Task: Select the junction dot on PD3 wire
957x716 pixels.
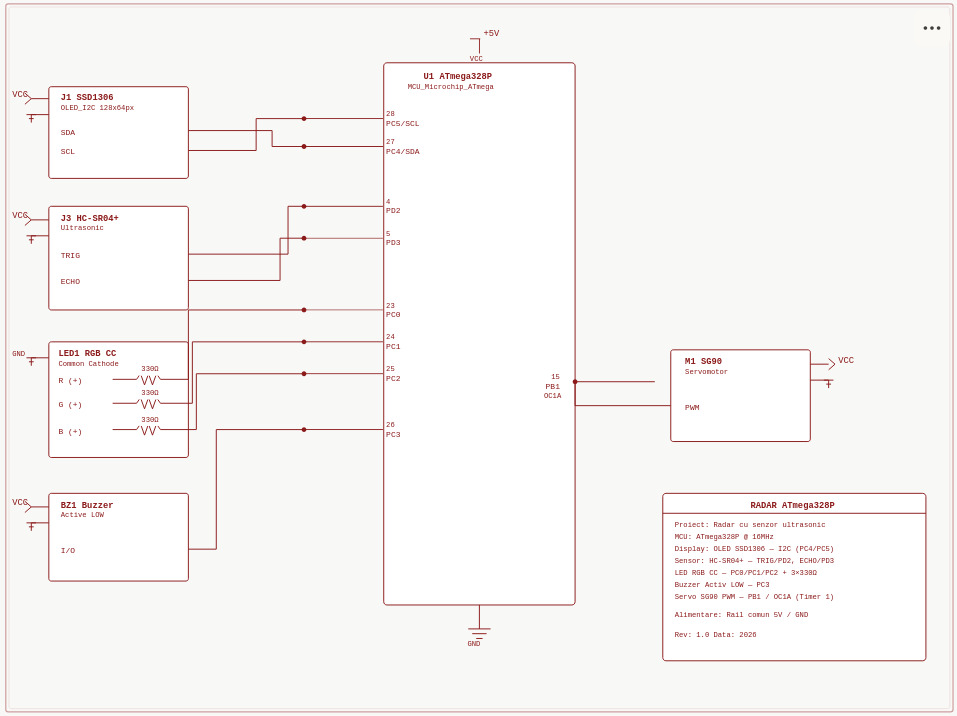Action: (304, 238)
